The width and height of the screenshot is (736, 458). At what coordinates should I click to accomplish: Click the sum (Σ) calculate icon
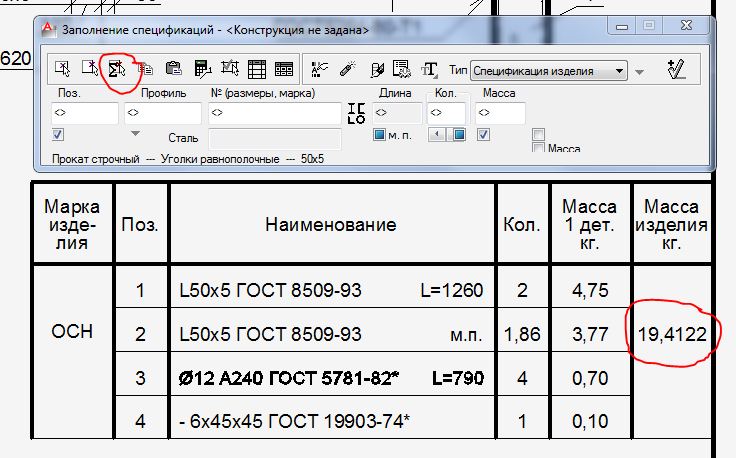[116, 69]
